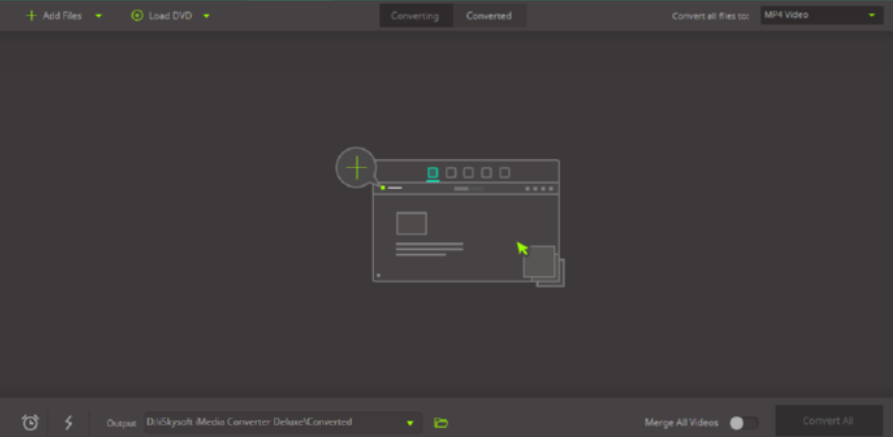Click the large circled plus in center
Viewport: 893px width, 437px height.
(x=356, y=168)
